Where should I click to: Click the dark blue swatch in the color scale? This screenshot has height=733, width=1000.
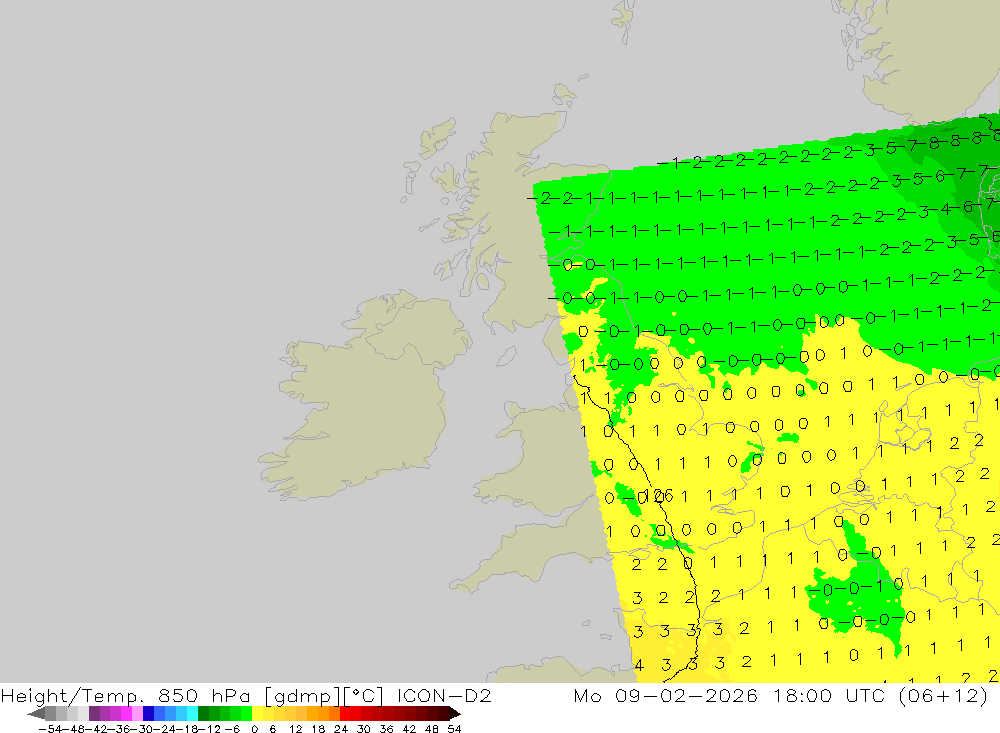pos(149,714)
